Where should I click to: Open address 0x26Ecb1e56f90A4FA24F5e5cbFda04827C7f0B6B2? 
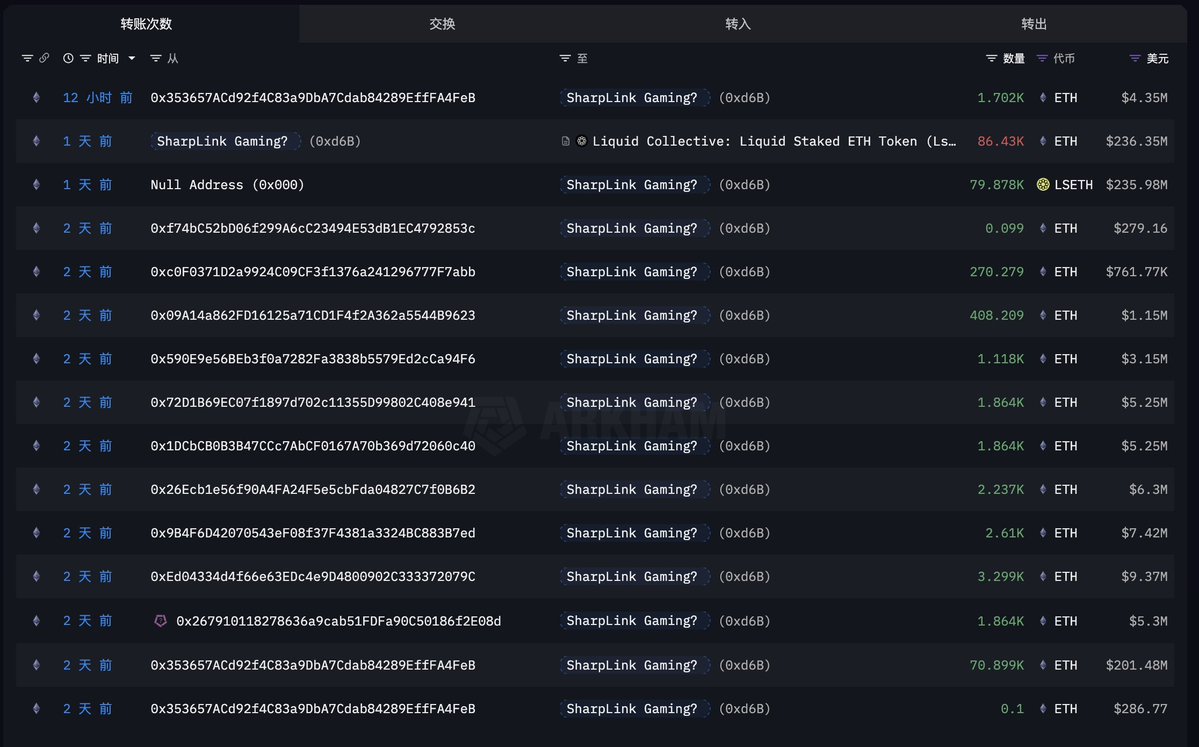point(313,489)
